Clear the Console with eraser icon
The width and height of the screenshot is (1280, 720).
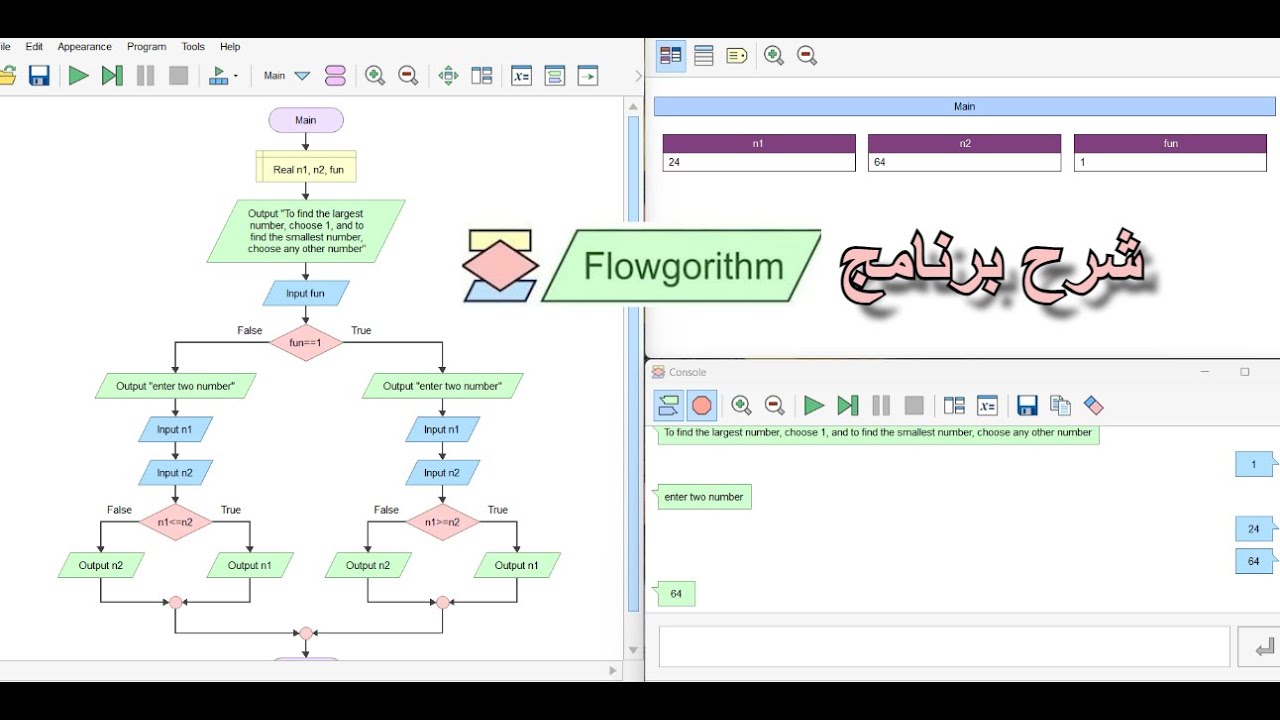coord(1093,405)
